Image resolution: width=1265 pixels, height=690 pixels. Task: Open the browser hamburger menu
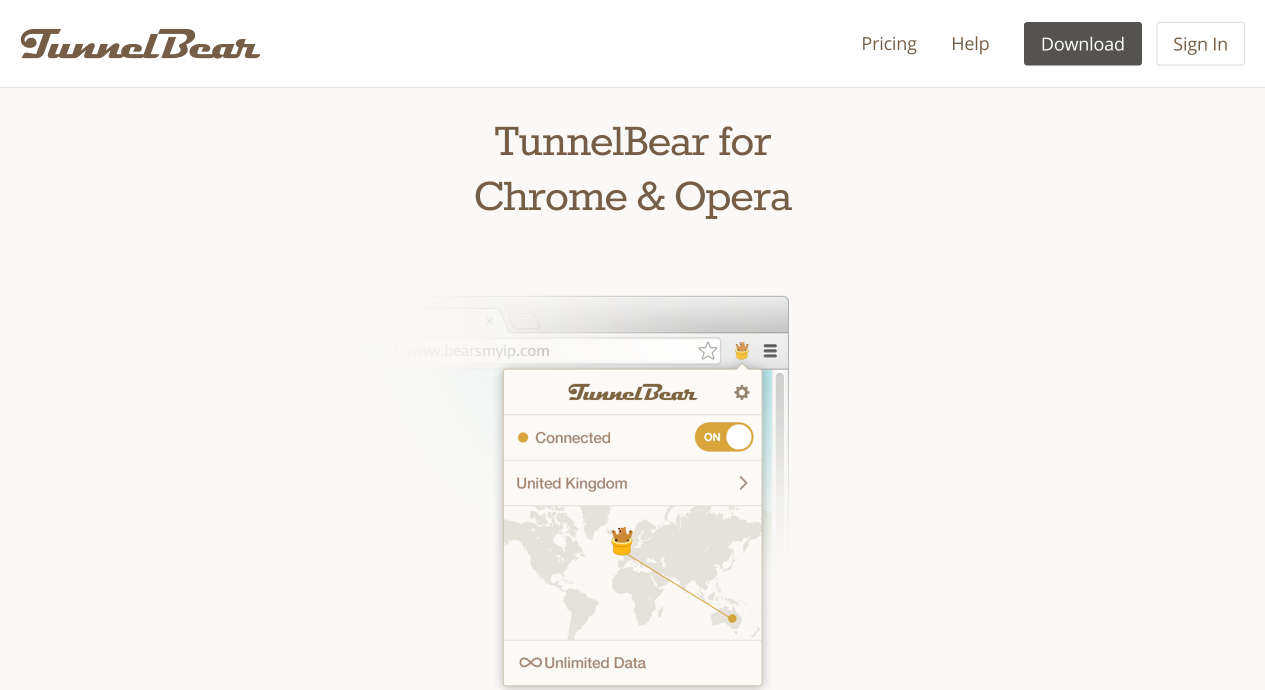click(770, 351)
